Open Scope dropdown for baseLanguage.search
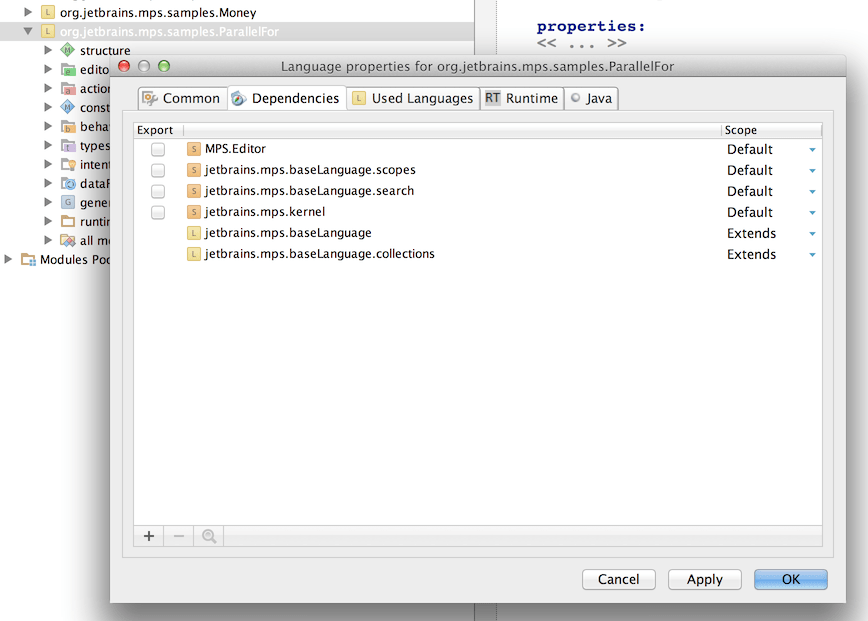 pos(812,192)
